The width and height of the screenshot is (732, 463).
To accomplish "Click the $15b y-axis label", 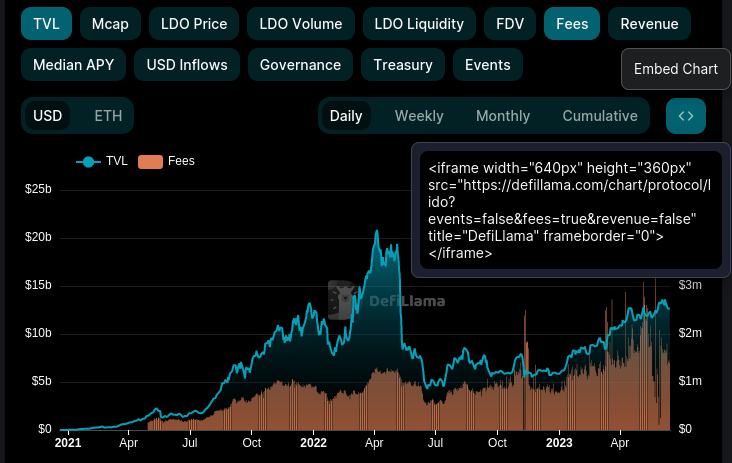I will (x=38, y=285).
